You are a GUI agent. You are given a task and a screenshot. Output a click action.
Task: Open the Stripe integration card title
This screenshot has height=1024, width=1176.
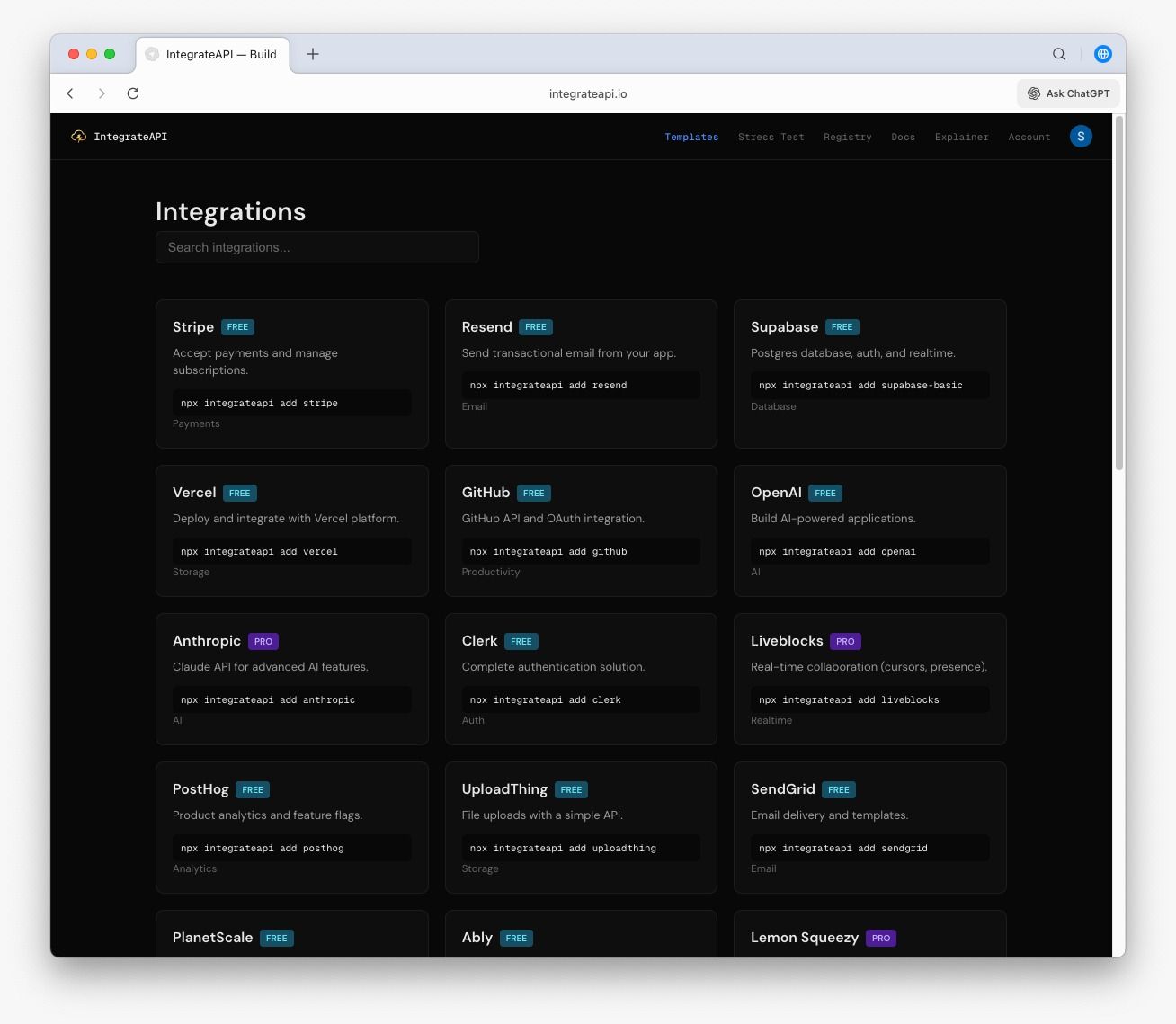[x=193, y=327]
